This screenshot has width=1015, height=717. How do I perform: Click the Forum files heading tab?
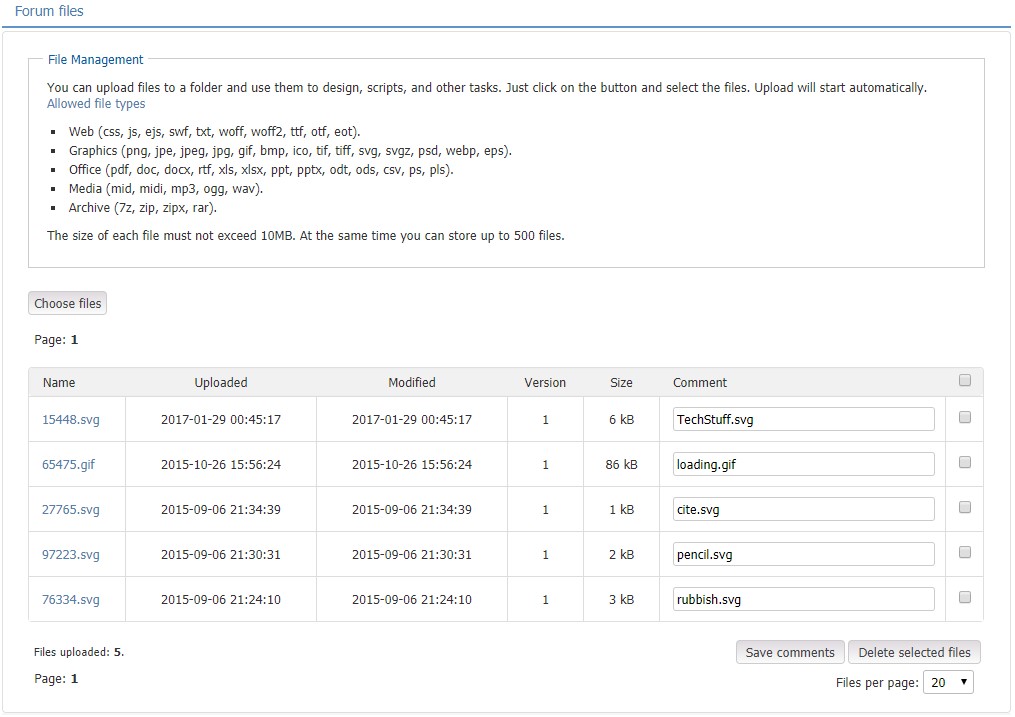[49, 12]
